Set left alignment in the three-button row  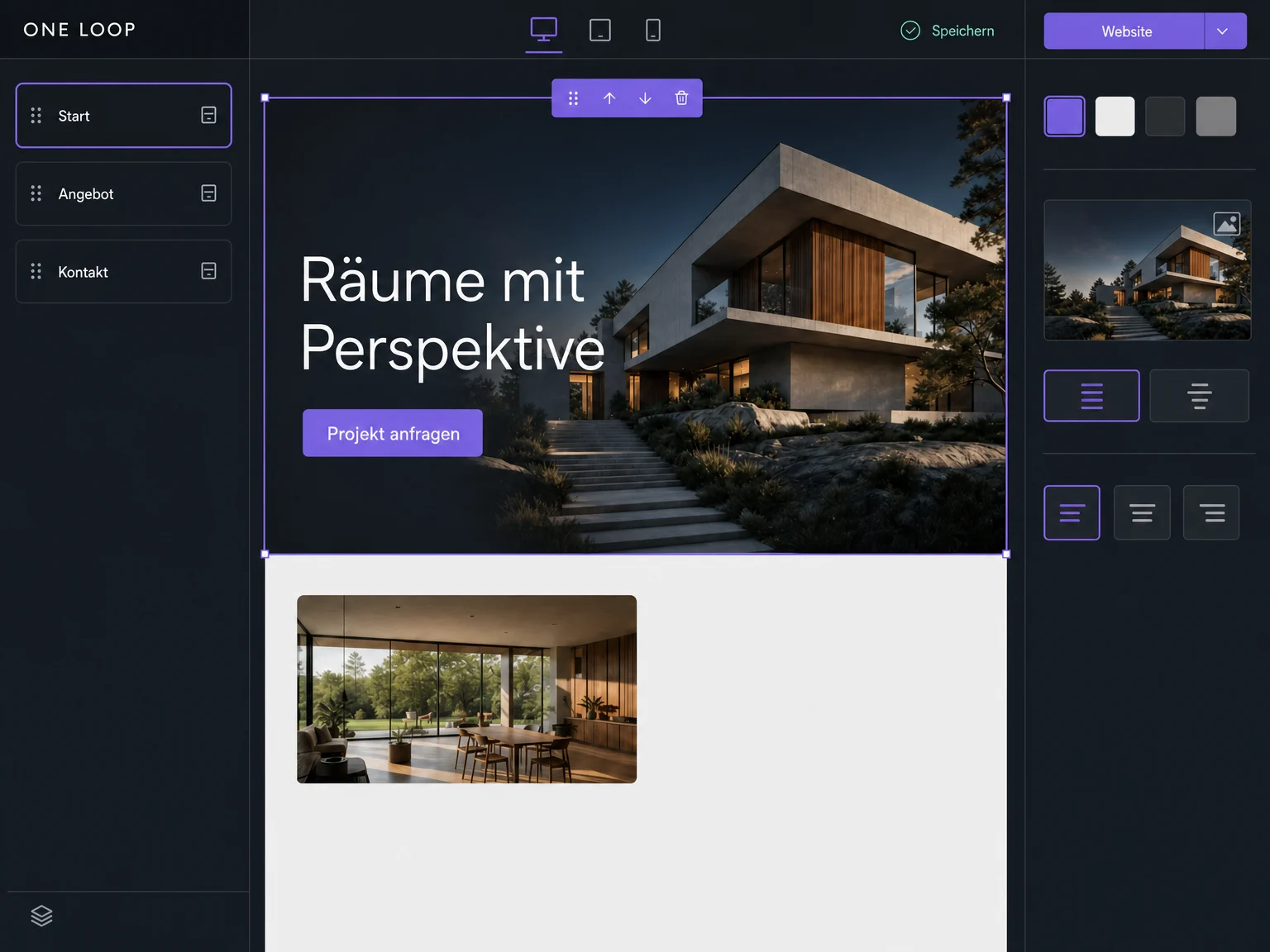pos(1072,513)
